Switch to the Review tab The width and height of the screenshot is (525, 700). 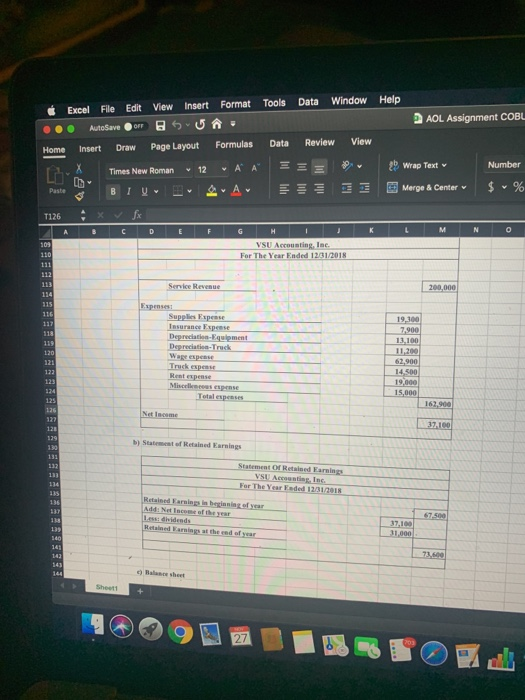320,142
